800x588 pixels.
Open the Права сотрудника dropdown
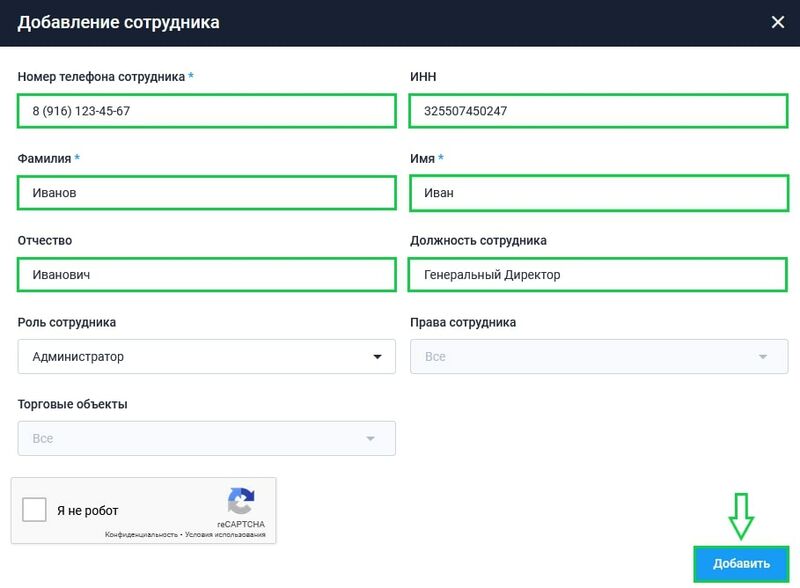pos(599,356)
